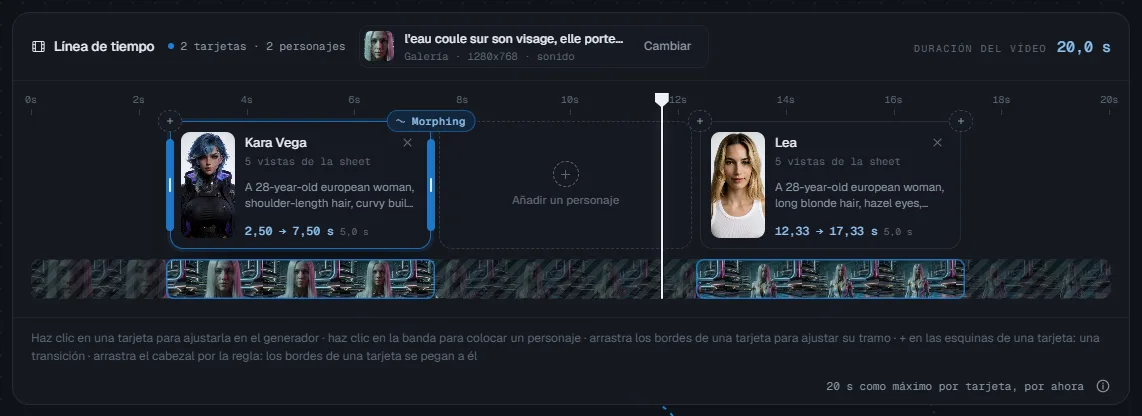Click the circled plus in the Añadir un personaje slot

point(565,175)
